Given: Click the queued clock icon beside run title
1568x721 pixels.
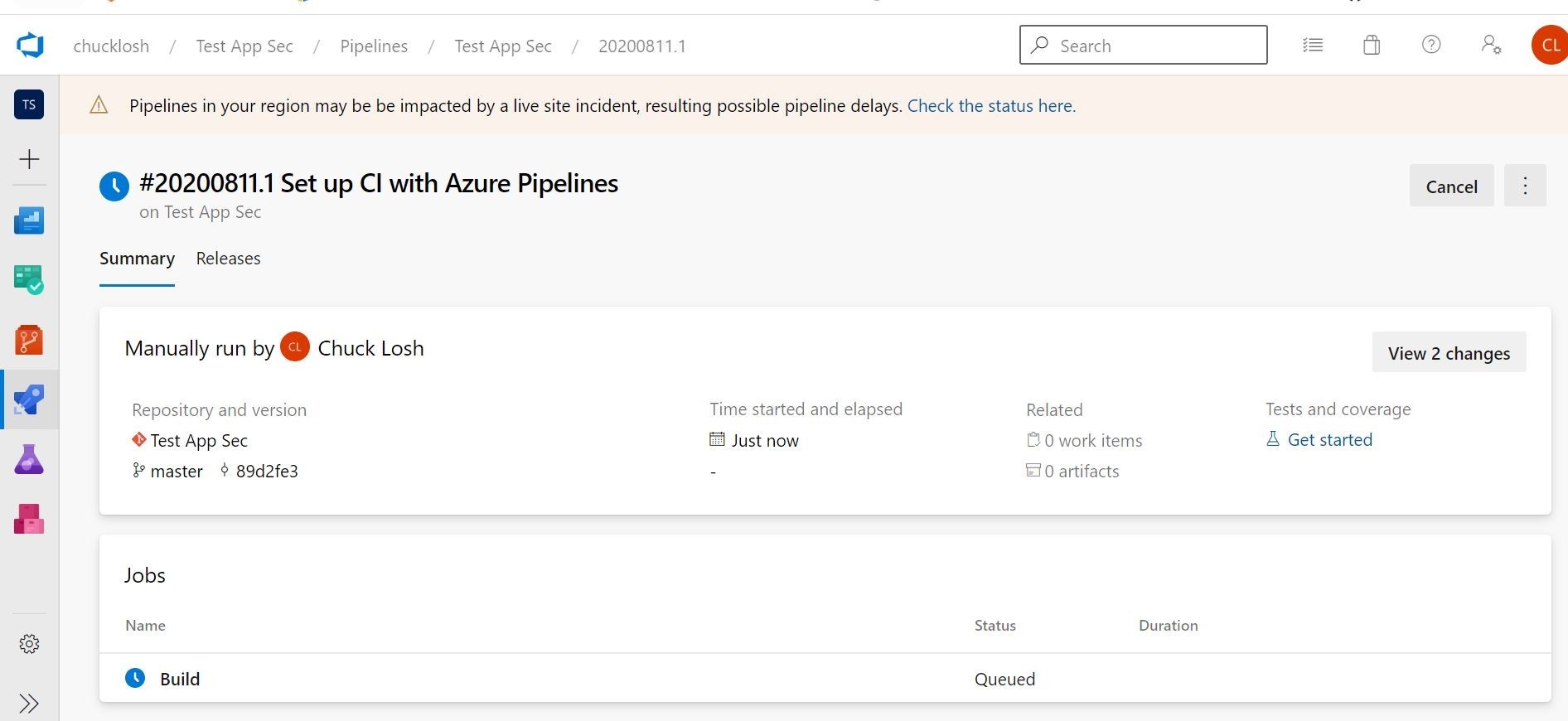Looking at the screenshot, I should coord(114,186).
